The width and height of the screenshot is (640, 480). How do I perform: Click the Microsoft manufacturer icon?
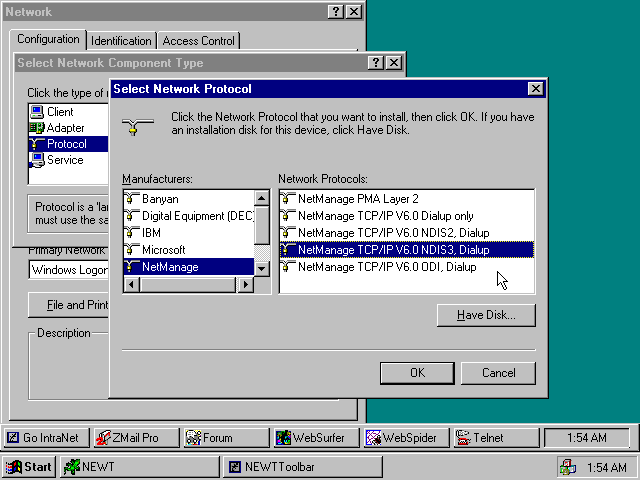coord(131,249)
